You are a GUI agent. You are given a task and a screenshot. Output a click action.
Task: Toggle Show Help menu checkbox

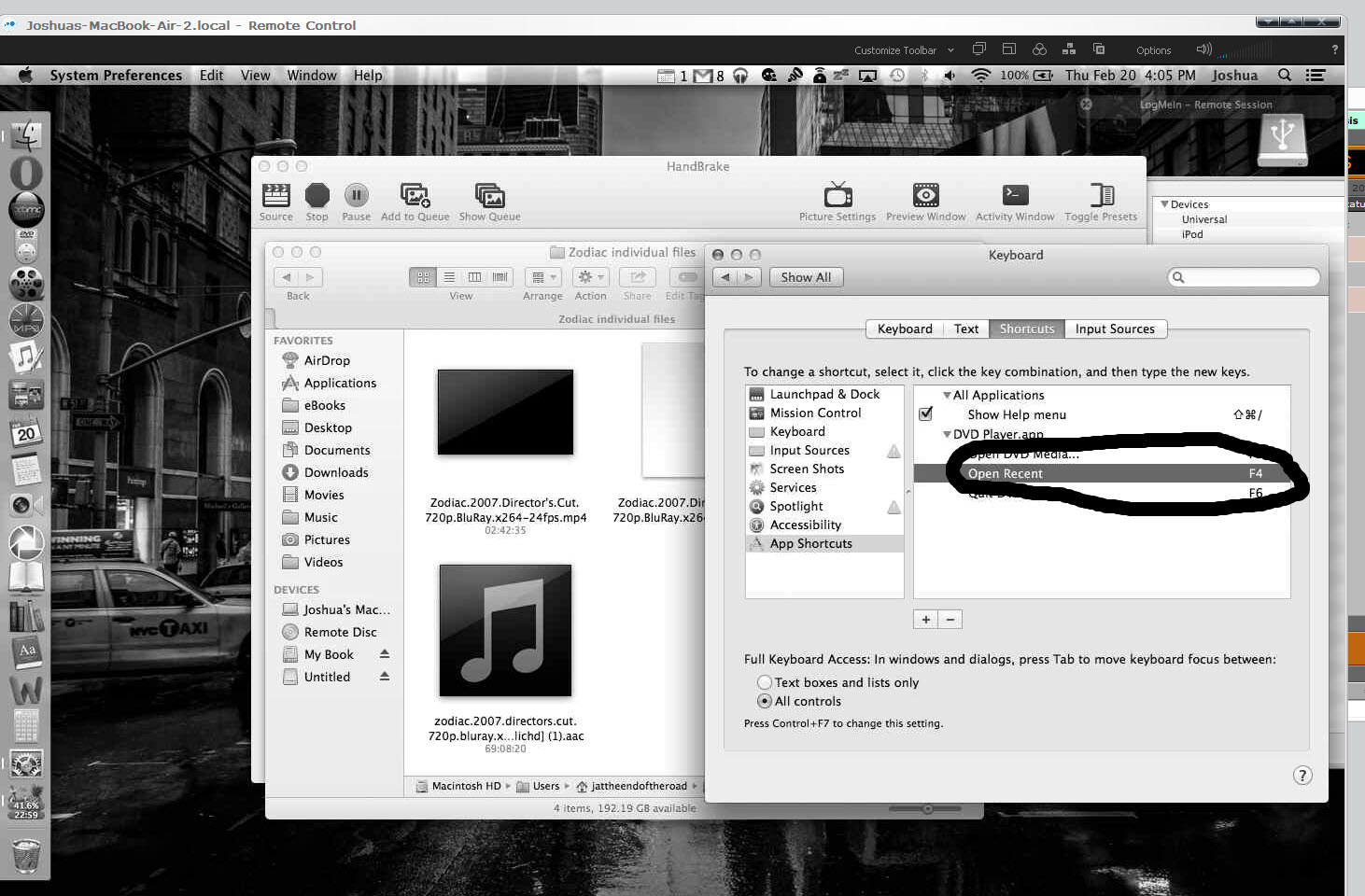926,413
